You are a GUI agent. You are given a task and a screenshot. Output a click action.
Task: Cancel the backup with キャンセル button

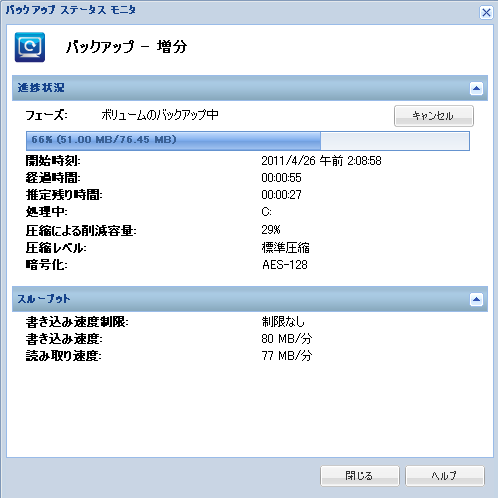click(434, 116)
